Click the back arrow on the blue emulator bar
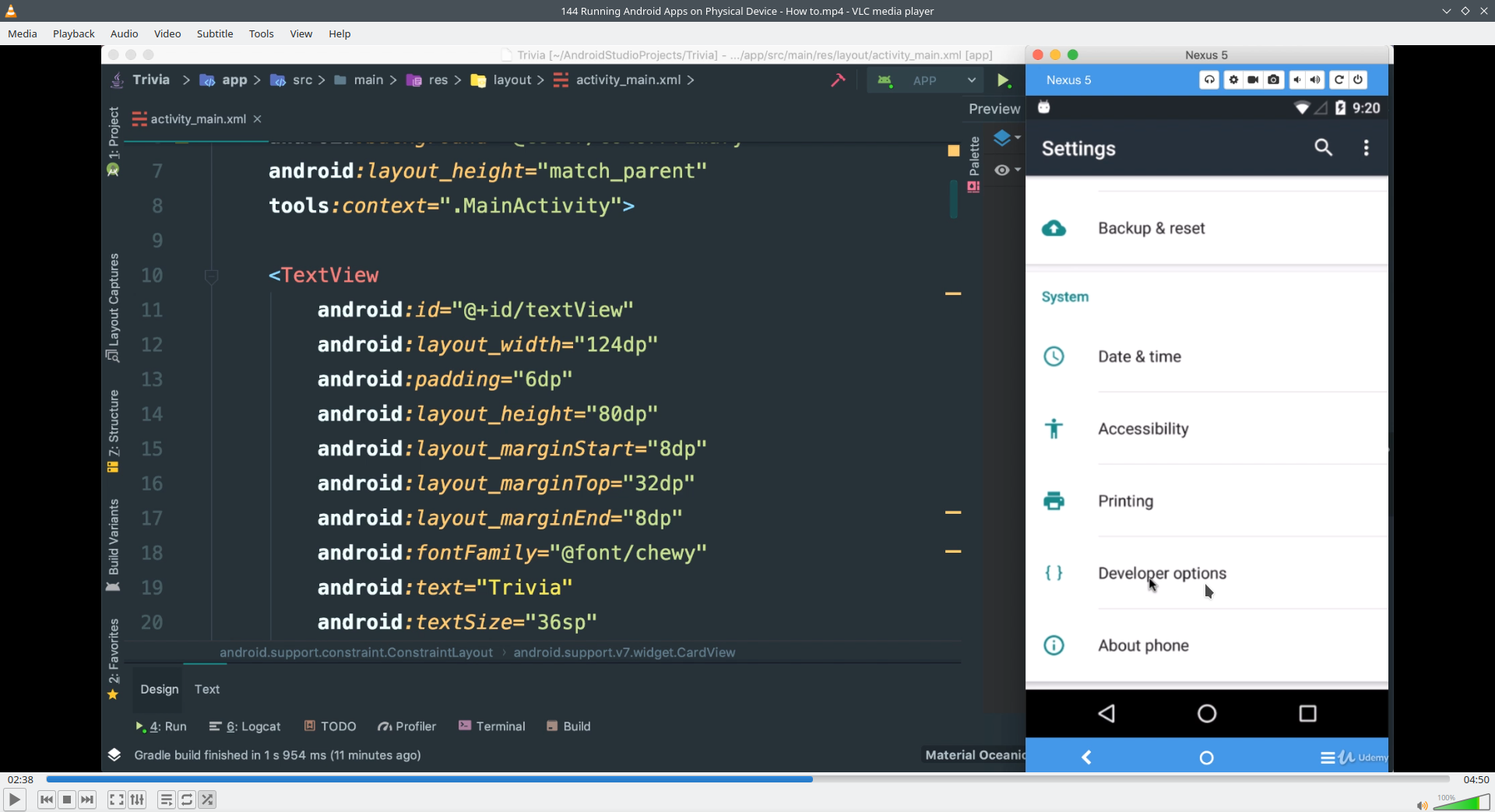 [1086, 758]
